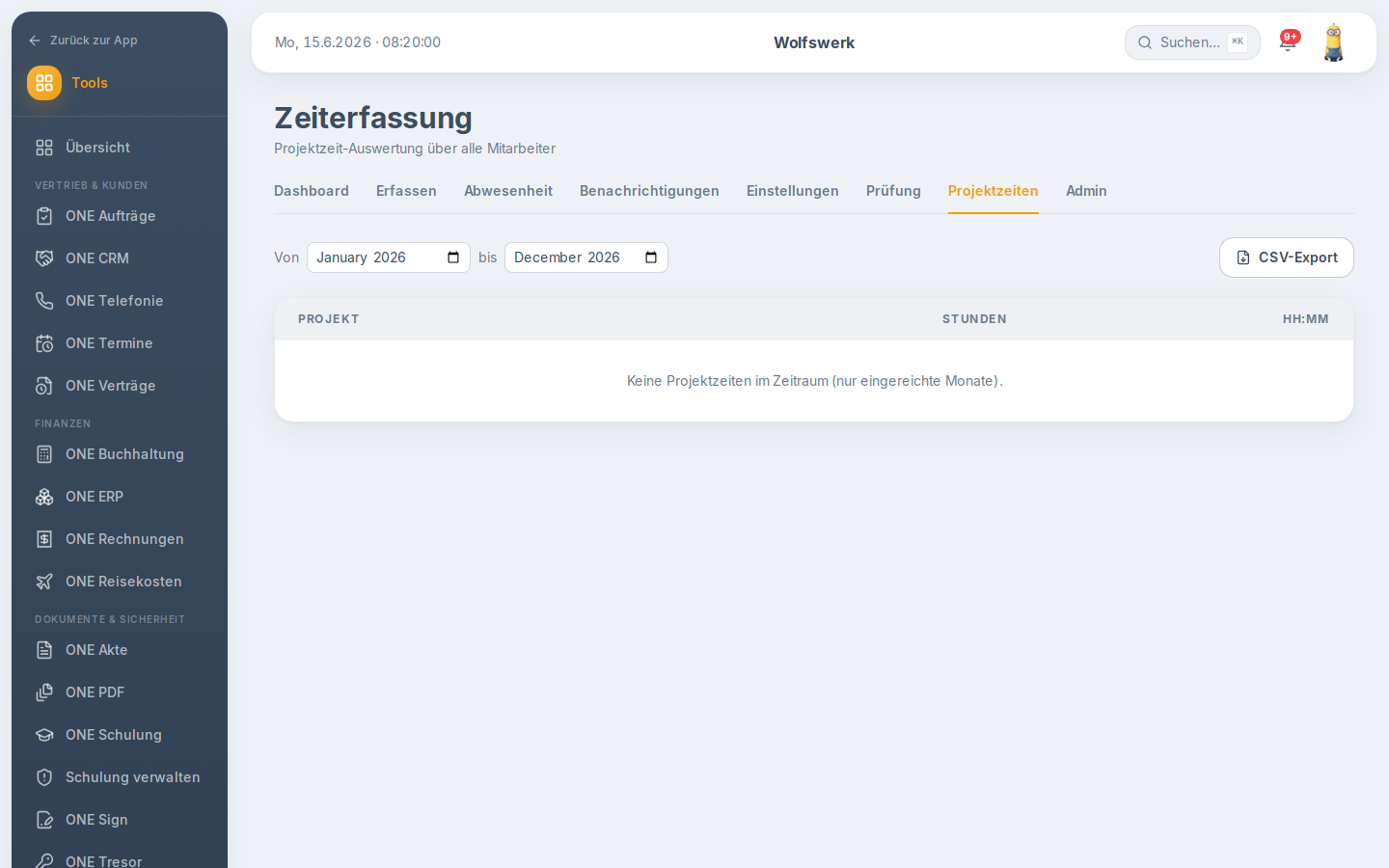Open ONE Termine sidebar entry

tap(120, 343)
